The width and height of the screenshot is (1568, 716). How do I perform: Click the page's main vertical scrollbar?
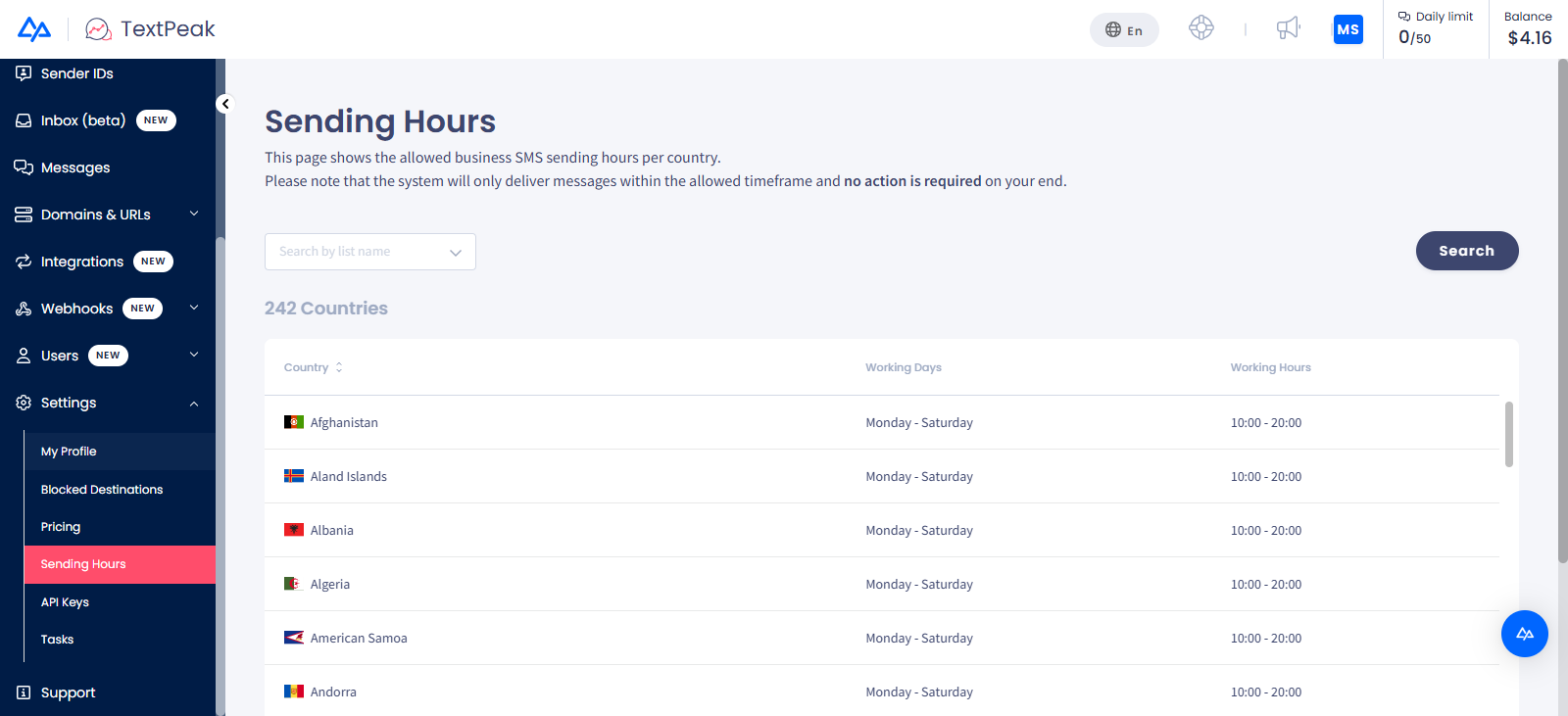pyautogui.click(x=1562, y=311)
